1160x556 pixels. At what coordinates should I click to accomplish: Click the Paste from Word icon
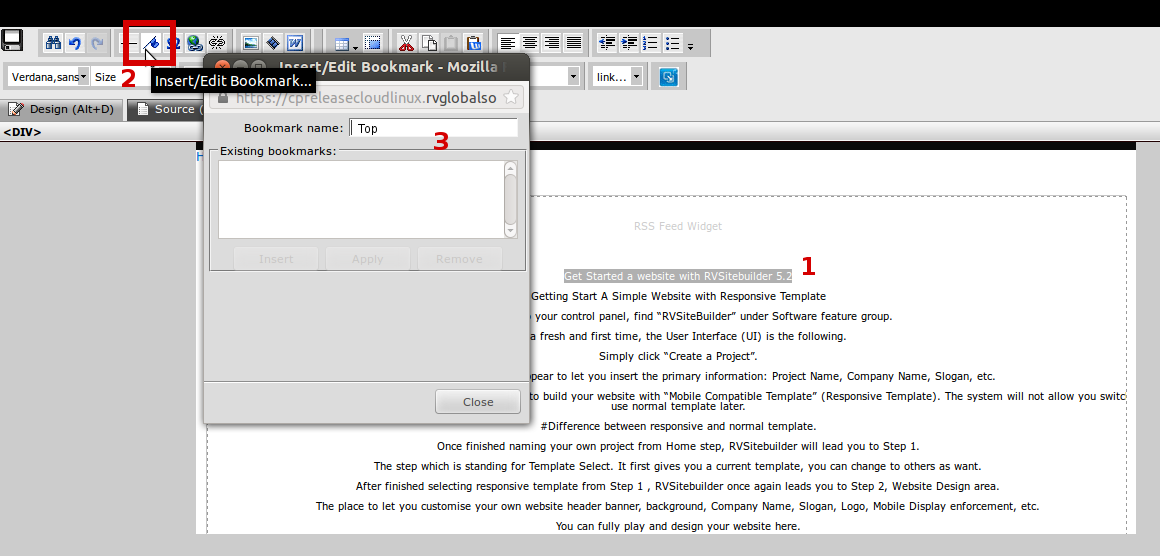coord(295,43)
